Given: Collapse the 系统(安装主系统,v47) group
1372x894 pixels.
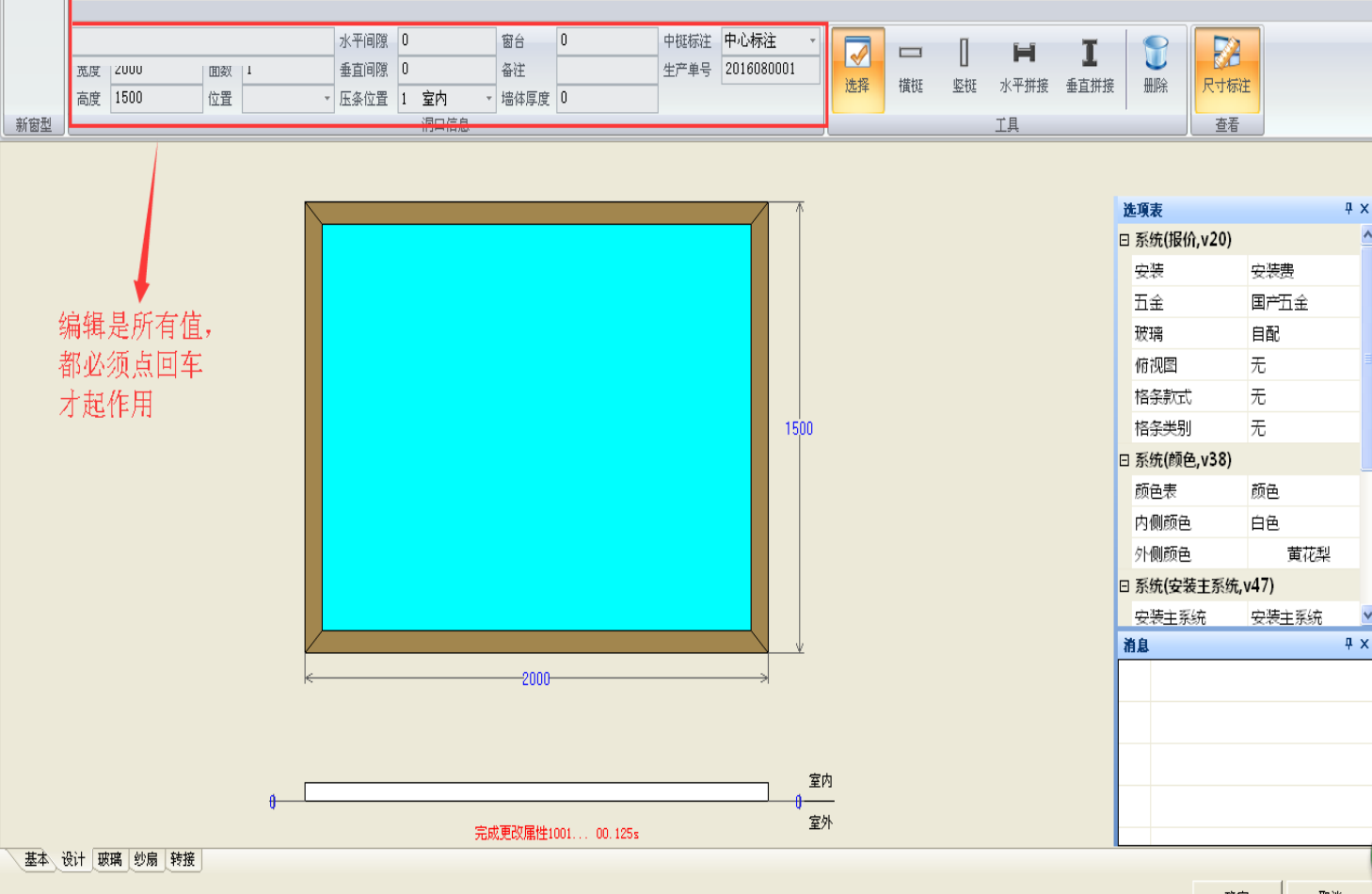Looking at the screenshot, I should [x=1124, y=586].
